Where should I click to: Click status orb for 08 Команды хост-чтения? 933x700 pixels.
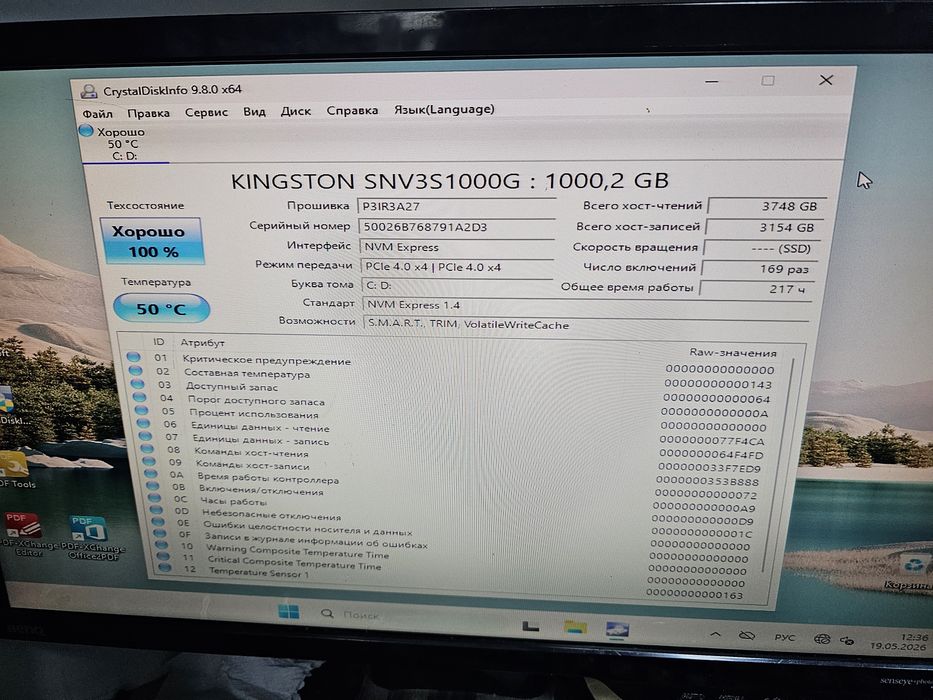coord(148,449)
